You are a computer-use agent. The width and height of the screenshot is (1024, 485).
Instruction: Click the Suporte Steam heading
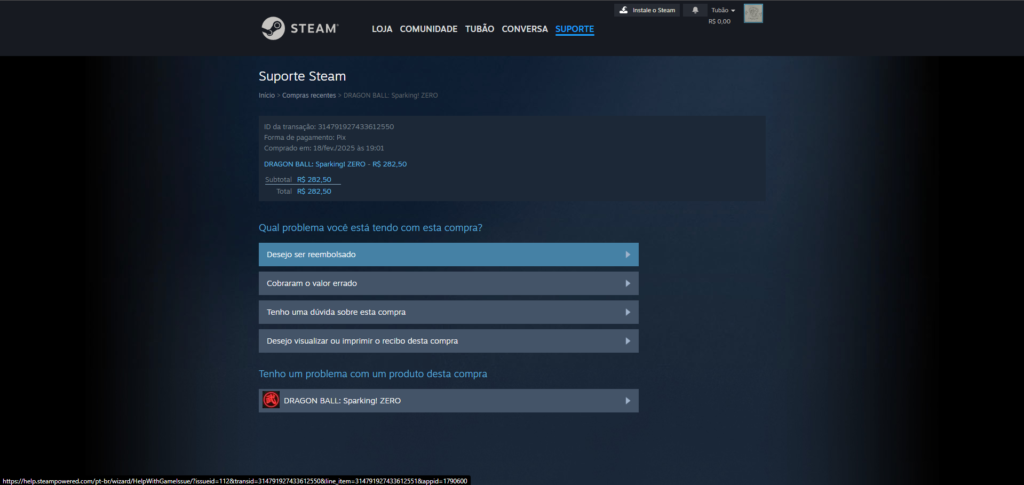[x=302, y=76]
